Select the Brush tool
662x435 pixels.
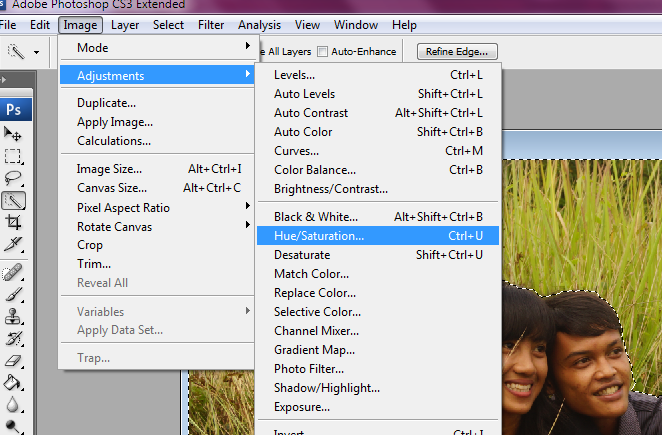[x=13, y=294]
